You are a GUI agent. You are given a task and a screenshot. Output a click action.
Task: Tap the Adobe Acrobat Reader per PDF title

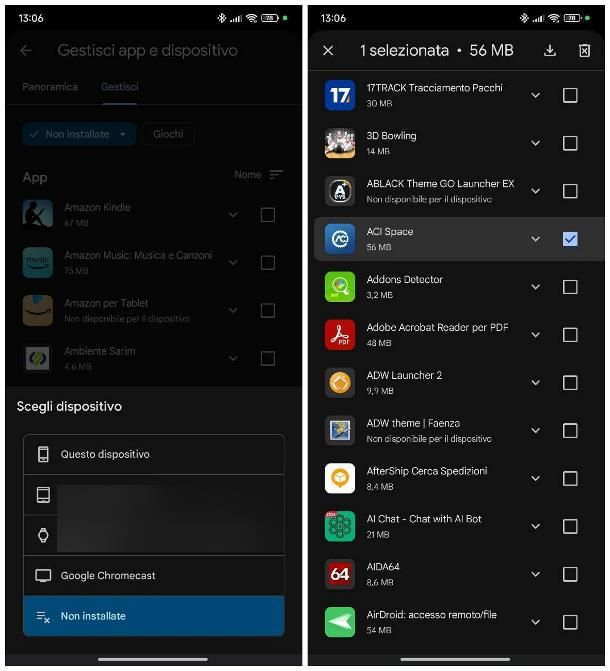(437, 327)
